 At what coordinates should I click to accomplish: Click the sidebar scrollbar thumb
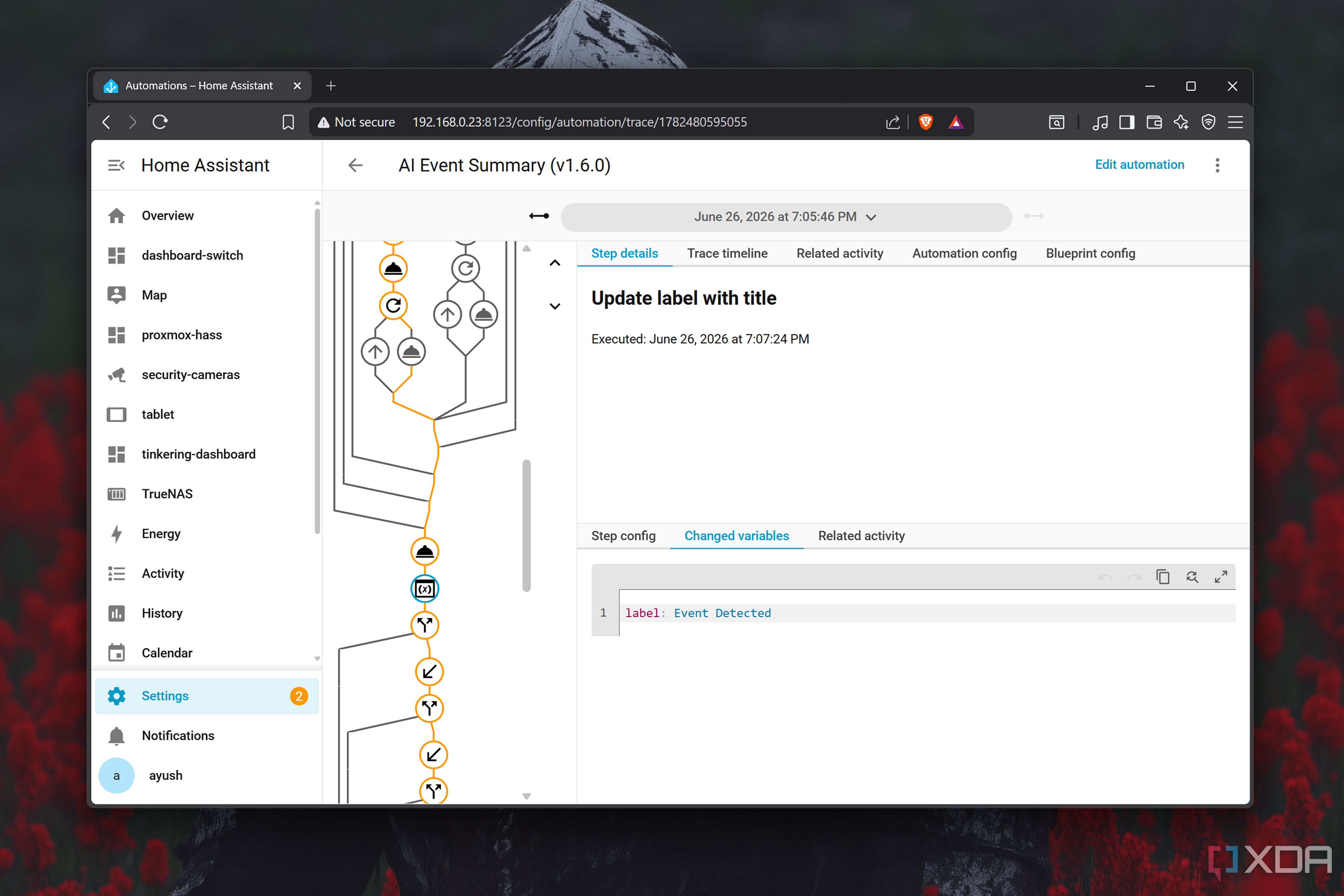pos(317,371)
